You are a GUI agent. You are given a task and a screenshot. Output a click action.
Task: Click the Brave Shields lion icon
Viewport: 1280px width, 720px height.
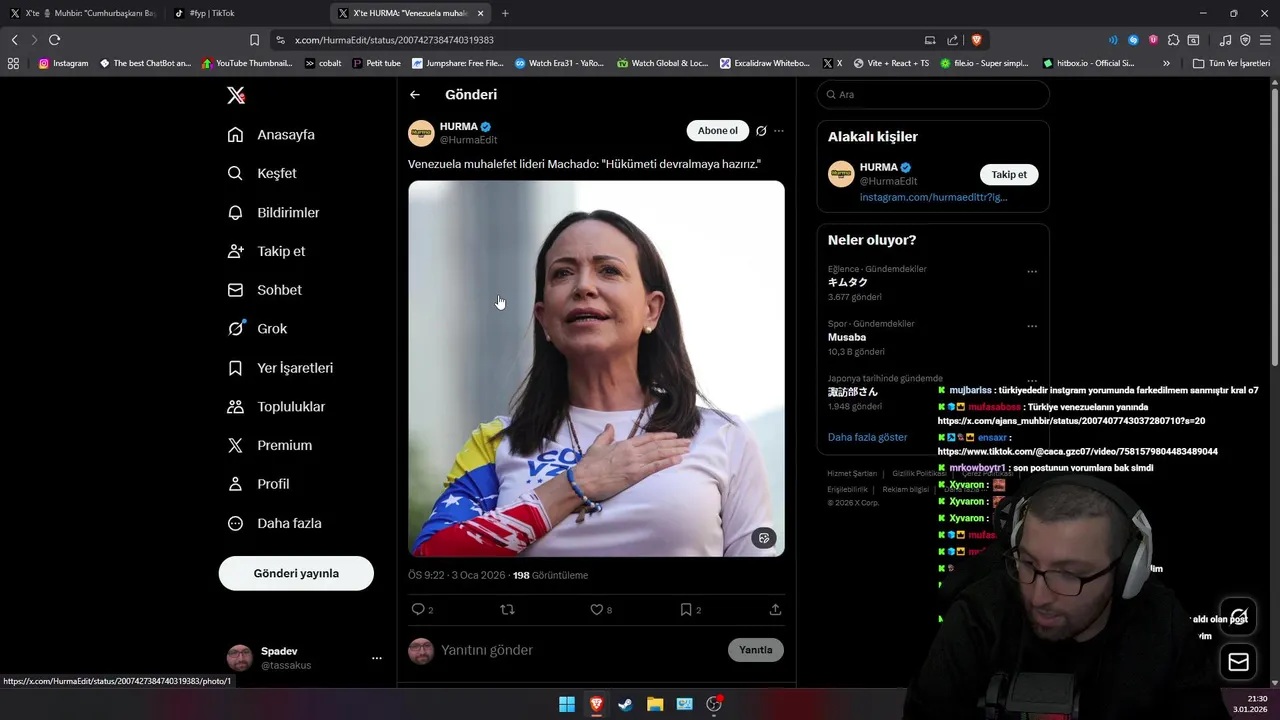pyautogui.click(x=977, y=40)
